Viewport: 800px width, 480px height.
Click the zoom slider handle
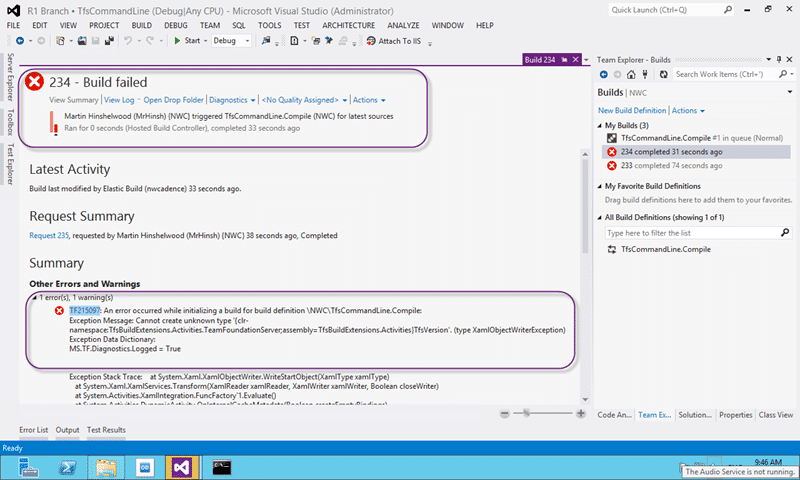[x=527, y=414]
